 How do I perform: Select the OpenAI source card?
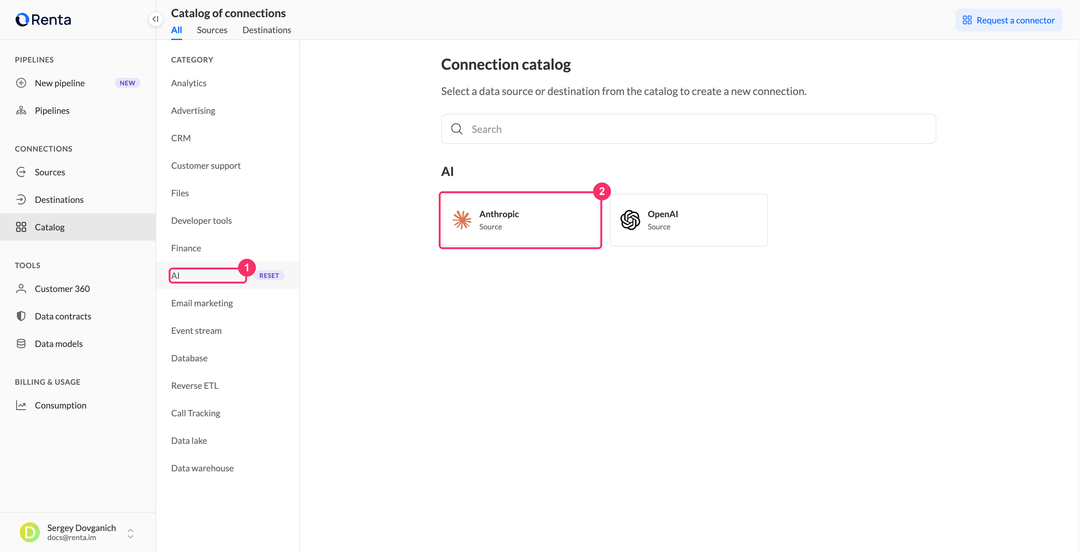688,220
